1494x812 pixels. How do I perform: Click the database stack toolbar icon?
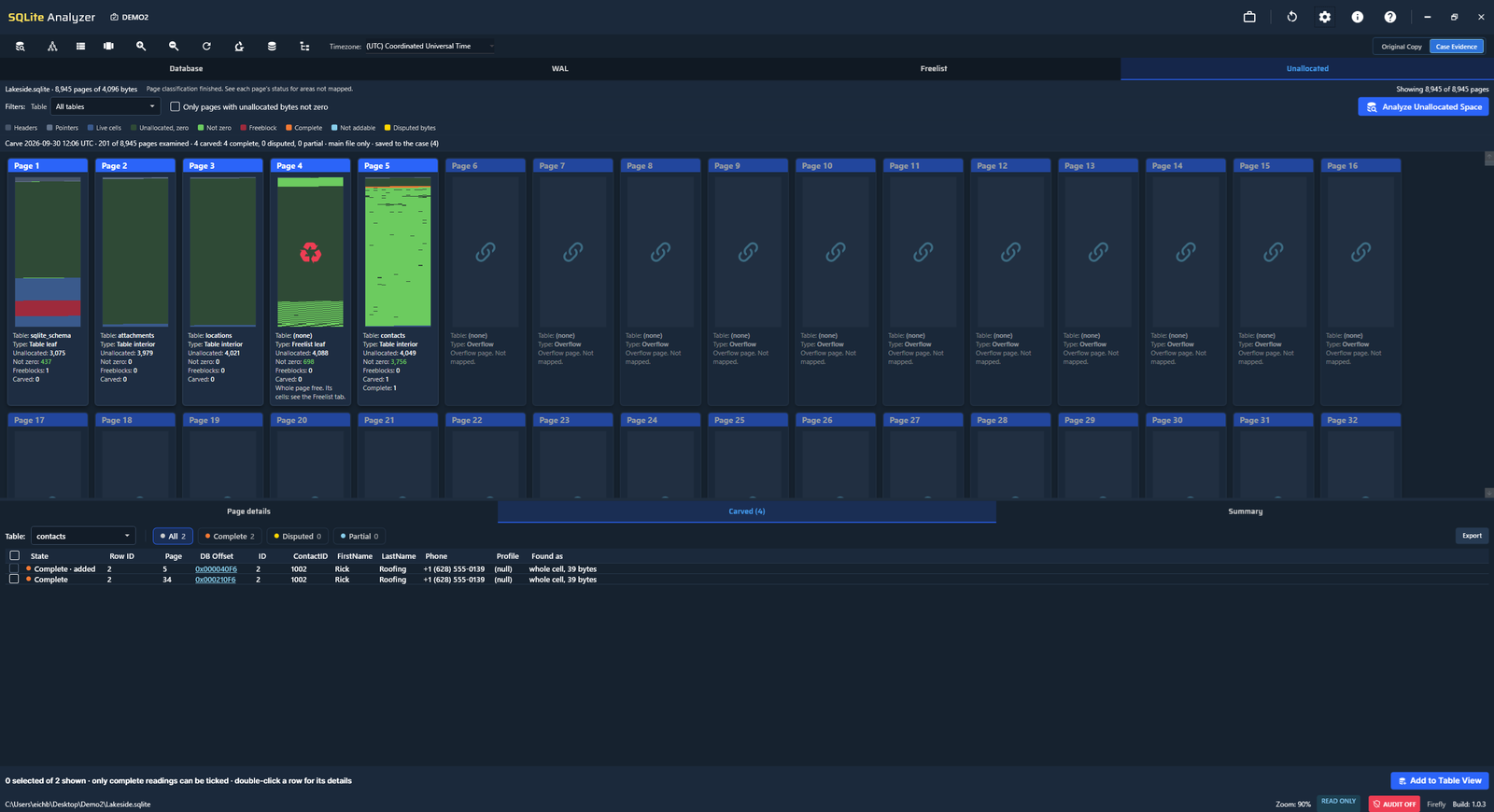tap(272, 46)
